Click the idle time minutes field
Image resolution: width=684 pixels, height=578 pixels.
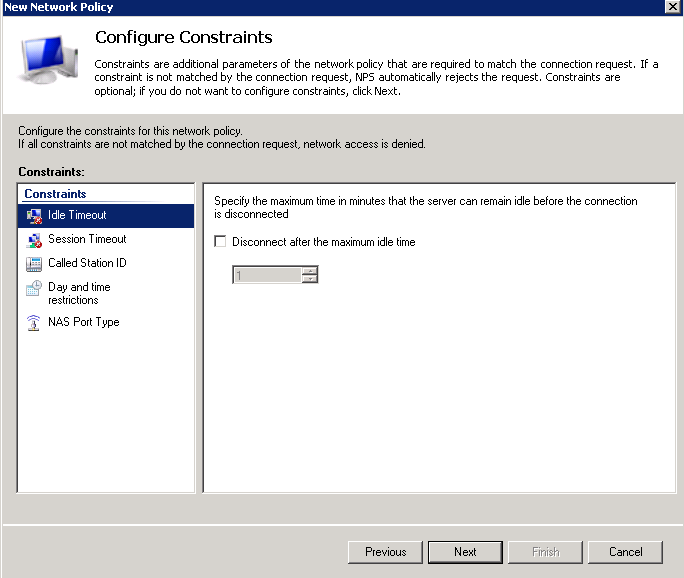(267, 275)
